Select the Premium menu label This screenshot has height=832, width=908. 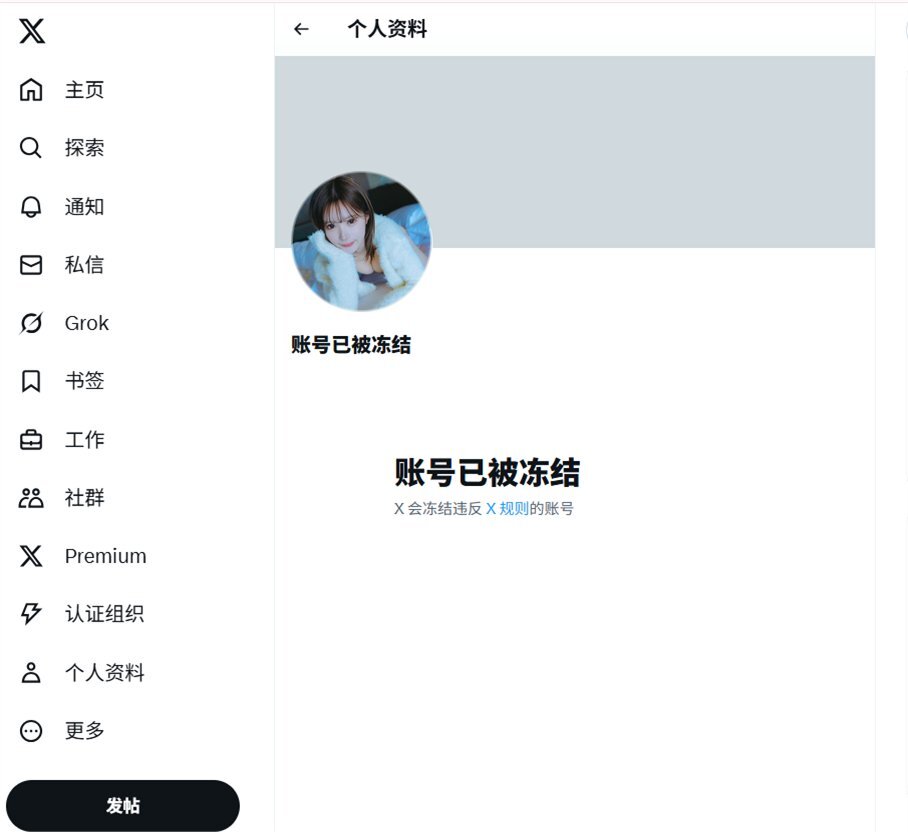tap(105, 556)
